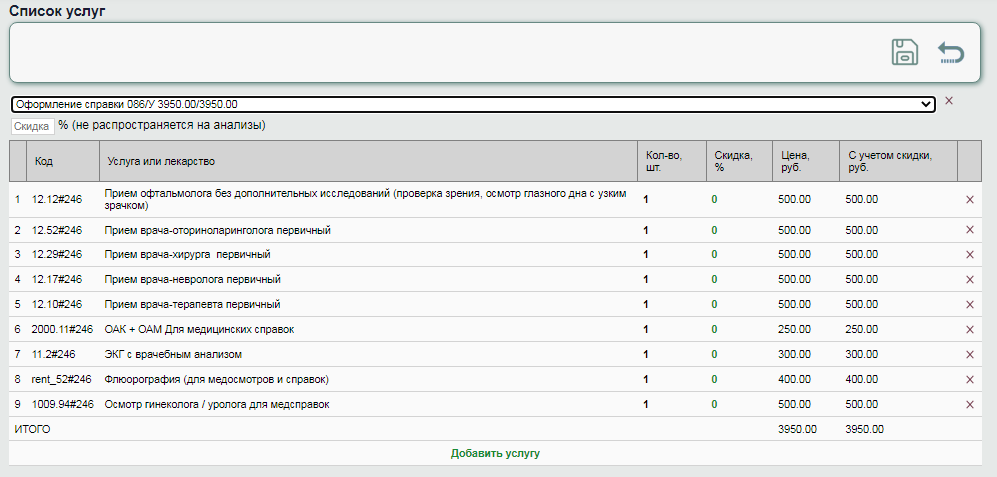
Task: Click discount value in Флюорография row
Action: tap(714, 379)
